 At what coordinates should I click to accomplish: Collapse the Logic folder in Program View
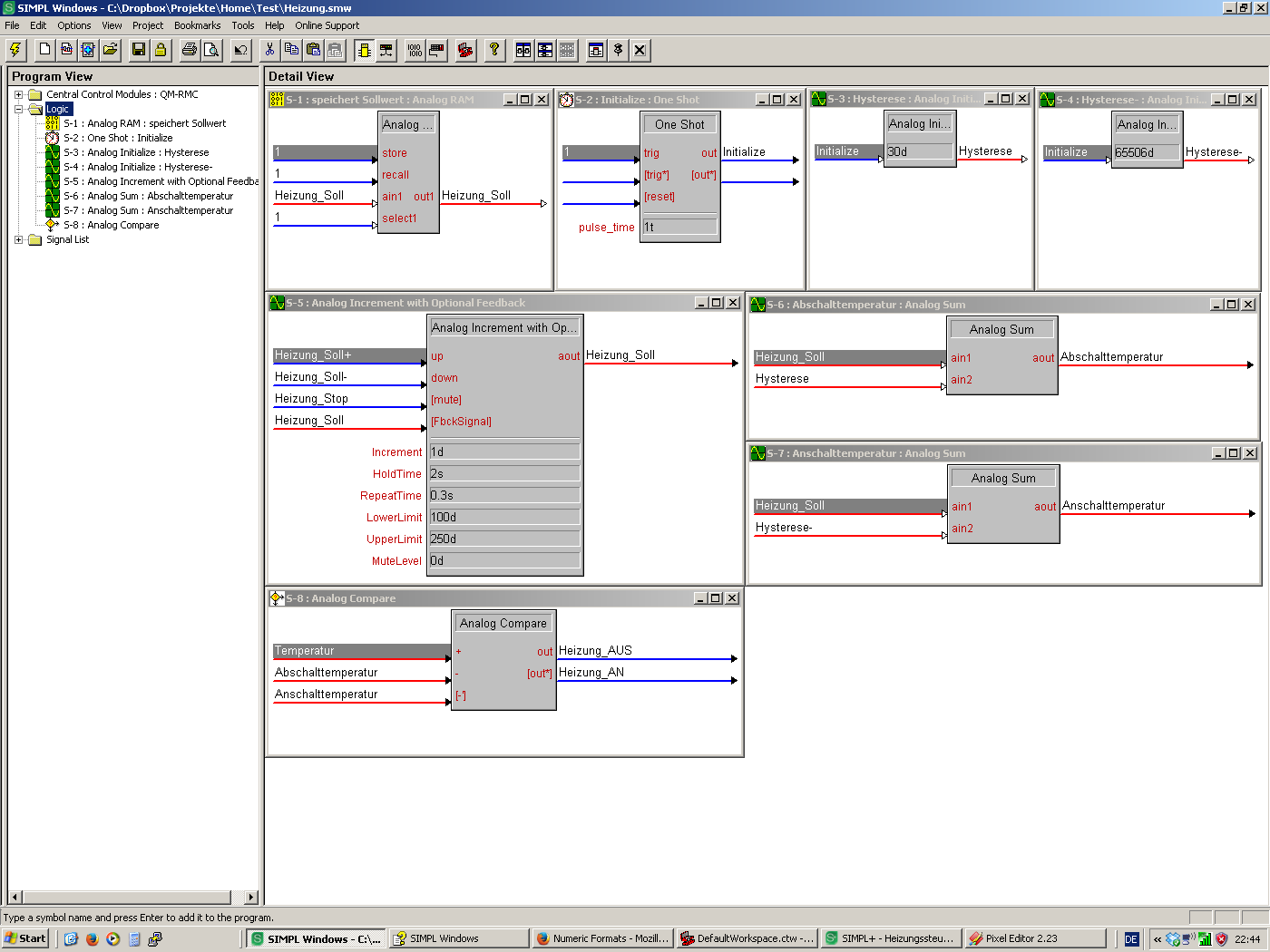coord(18,109)
